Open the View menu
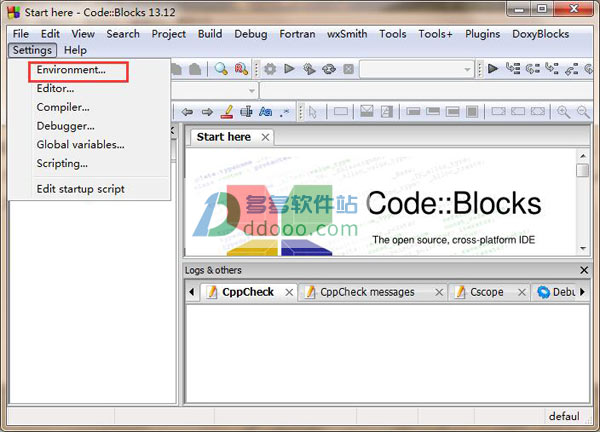Screen dimensions: 600x432 83,34
